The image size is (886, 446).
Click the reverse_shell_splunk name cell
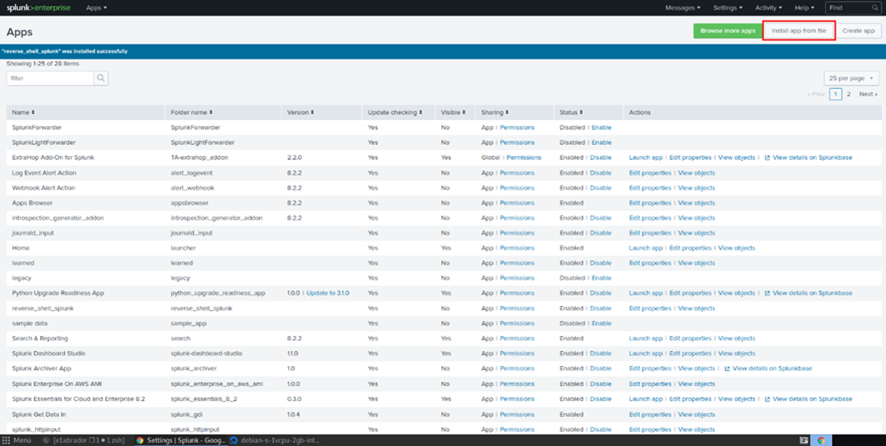pyautogui.click(x=42, y=309)
